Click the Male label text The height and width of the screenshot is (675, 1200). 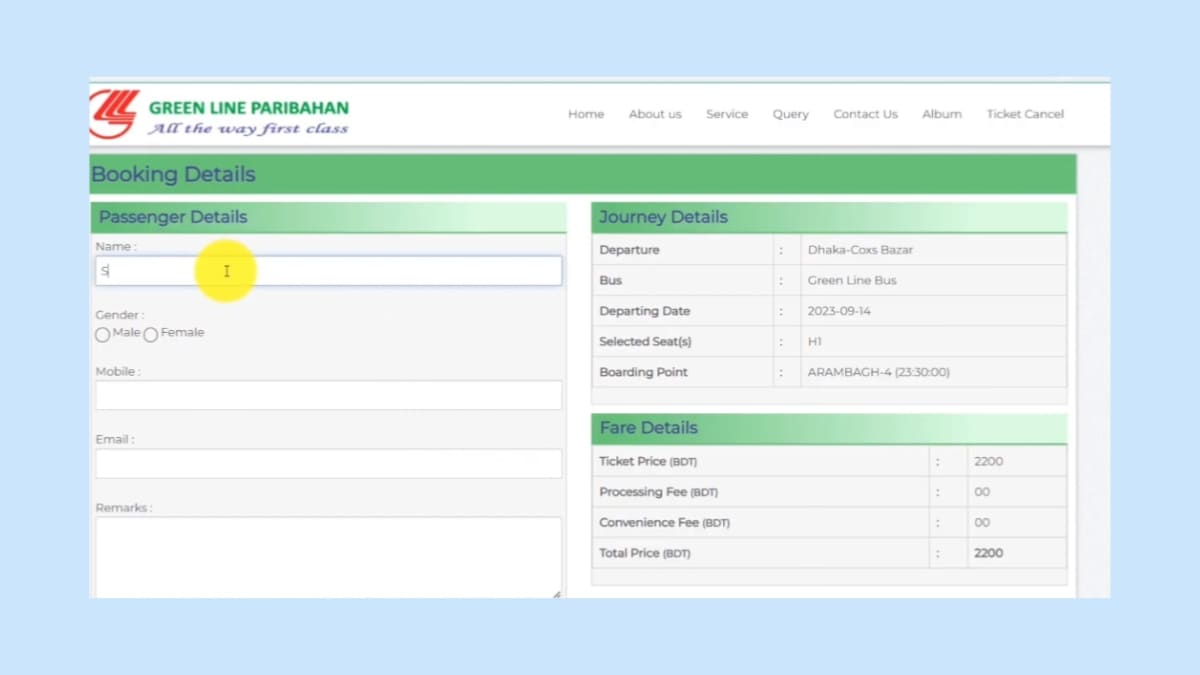point(126,333)
